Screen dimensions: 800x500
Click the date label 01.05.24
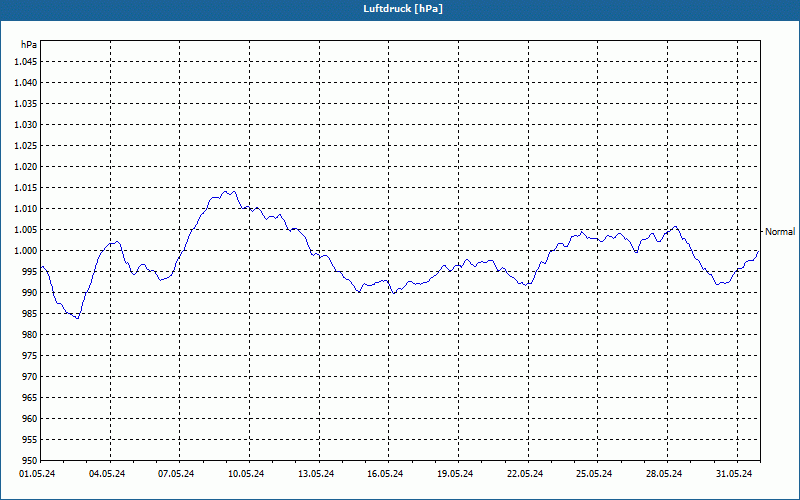pos(37,474)
